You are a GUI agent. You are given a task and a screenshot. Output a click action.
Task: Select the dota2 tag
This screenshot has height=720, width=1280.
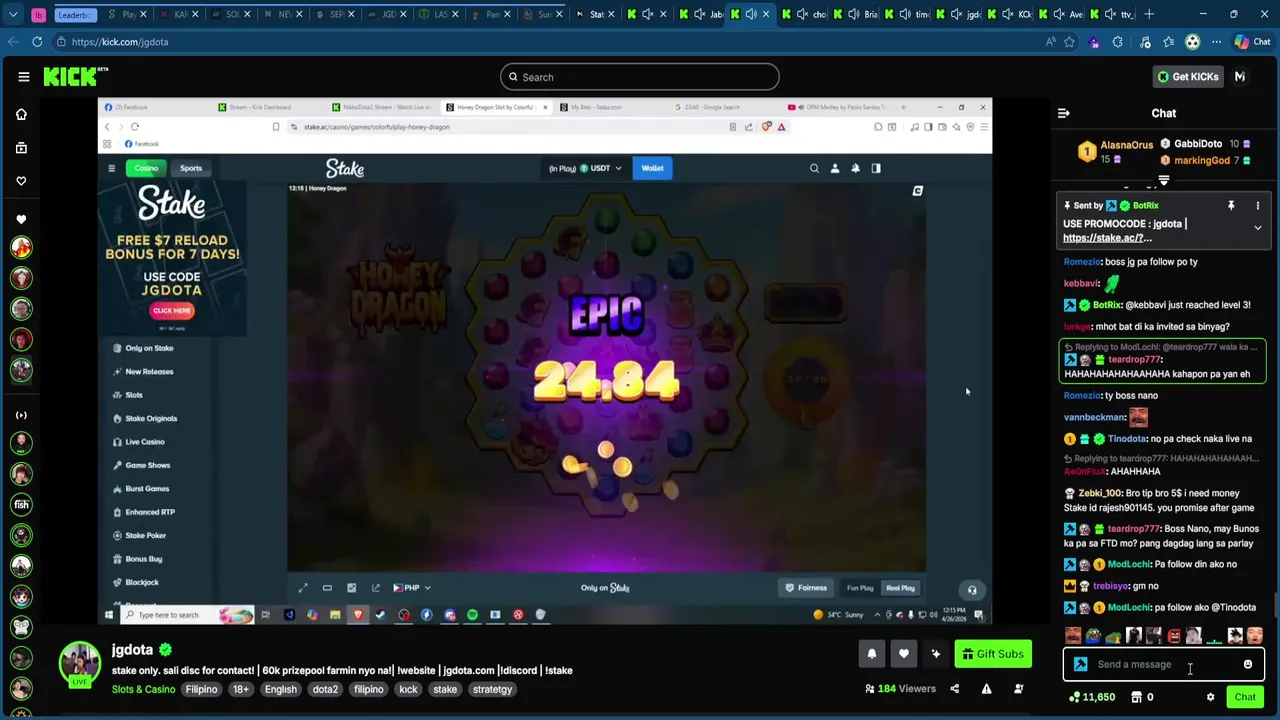tap(325, 689)
